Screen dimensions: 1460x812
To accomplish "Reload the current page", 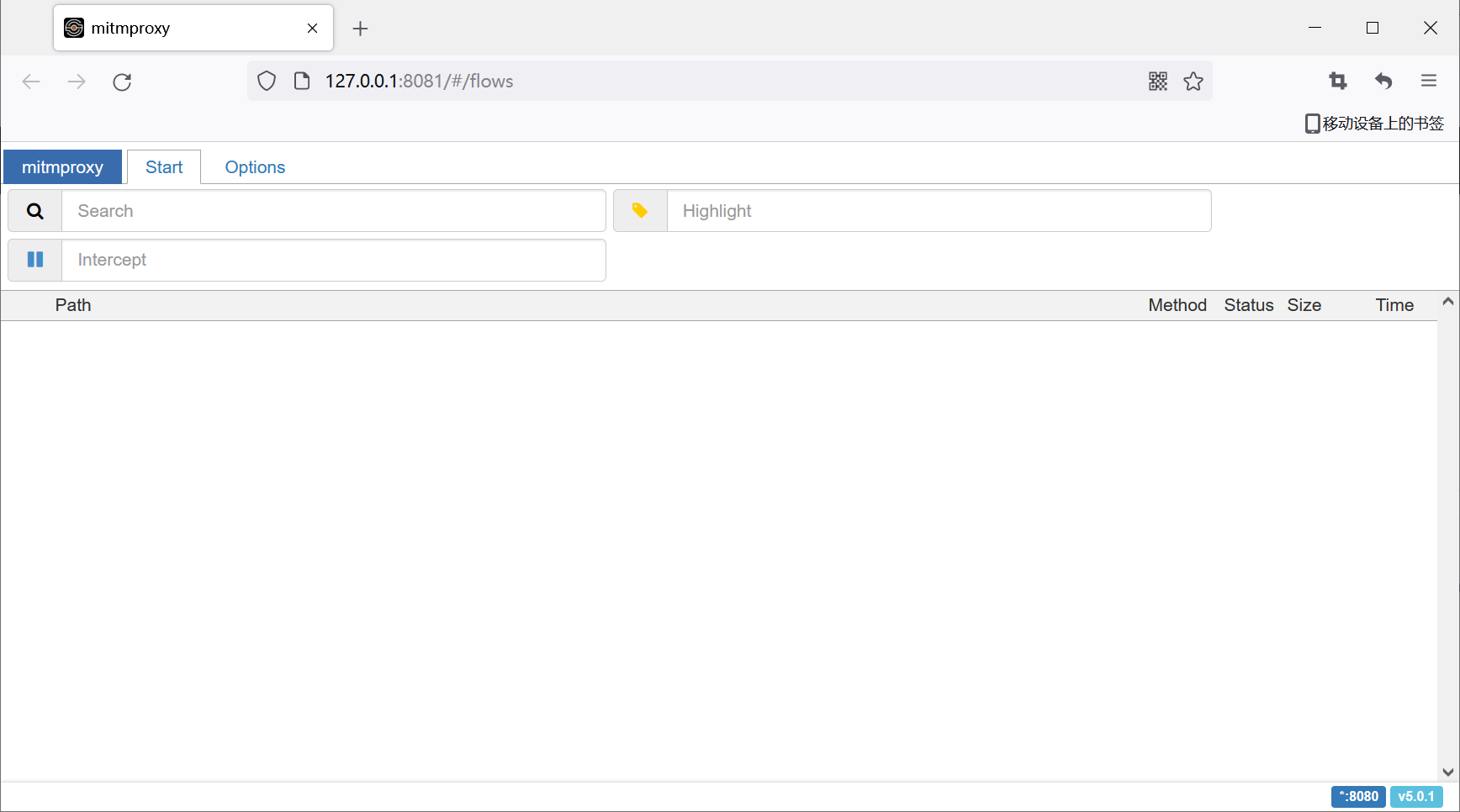I will point(122,82).
